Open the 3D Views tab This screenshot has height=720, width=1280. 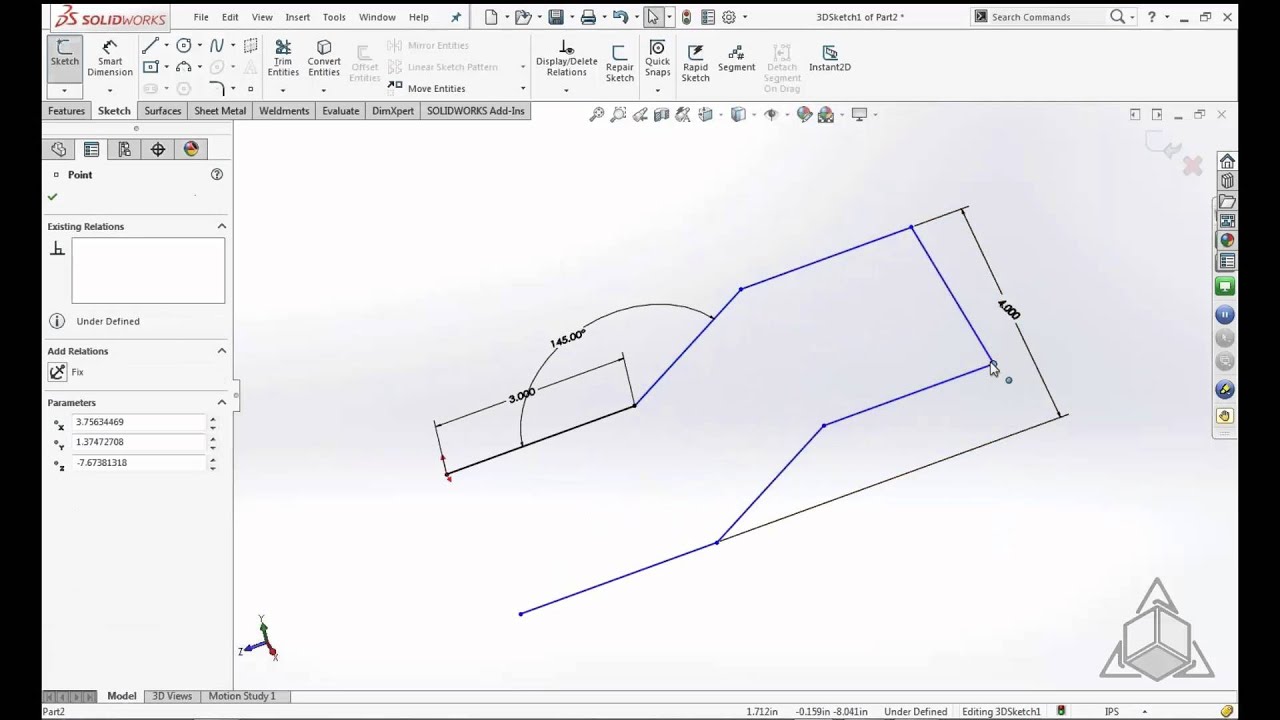coord(172,696)
